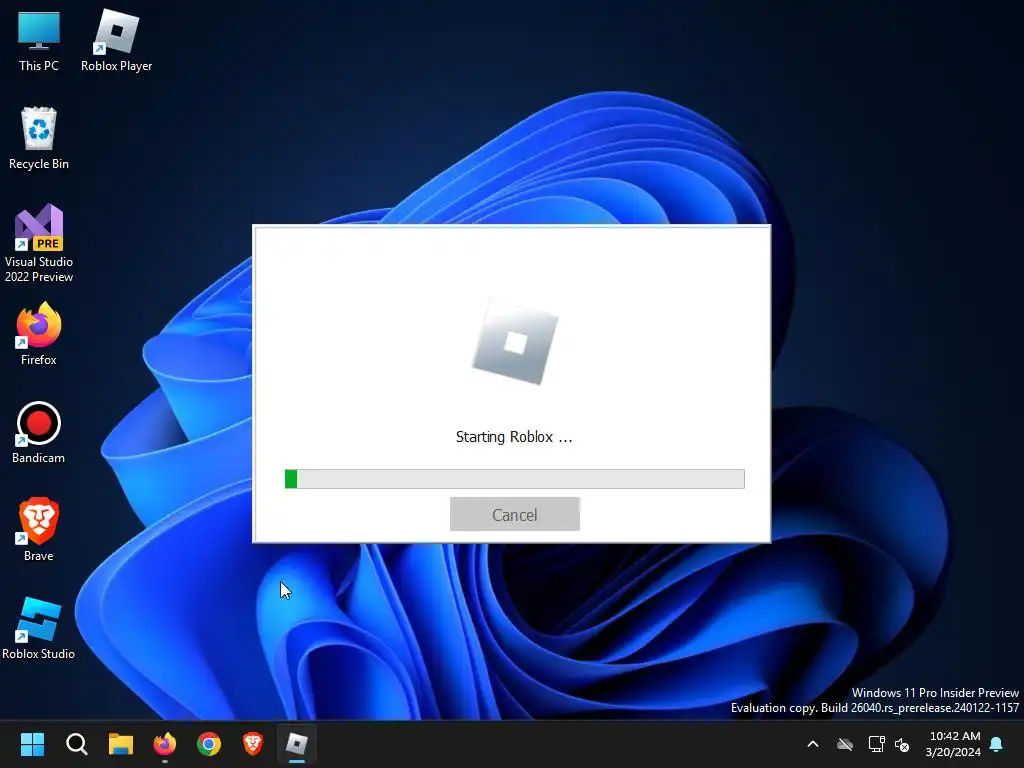Viewport: 1024px width, 768px height.
Task: Switch to Firefox on the taskbar
Action: (x=165, y=744)
